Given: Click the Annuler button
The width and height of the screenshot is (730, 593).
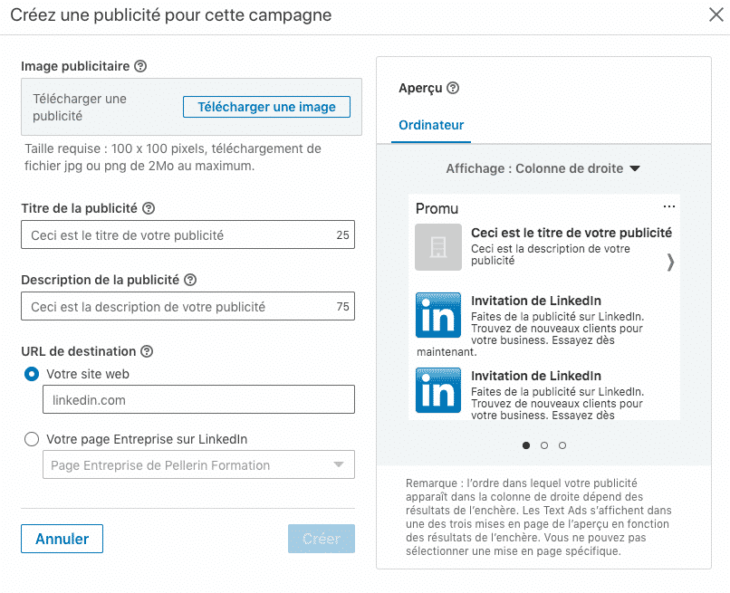Looking at the screenshot, I should coord(62,539).
